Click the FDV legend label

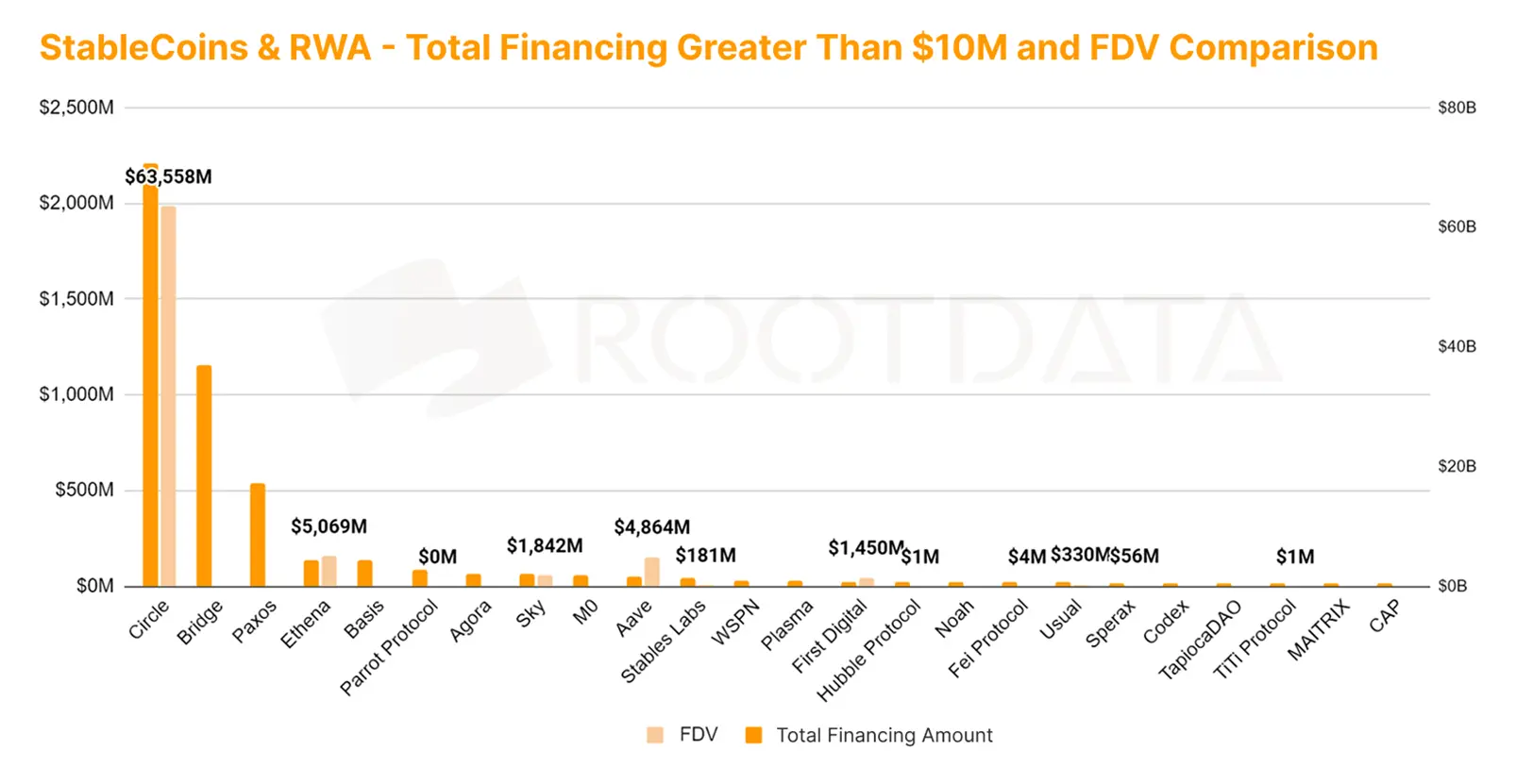[x=699, y=735]
